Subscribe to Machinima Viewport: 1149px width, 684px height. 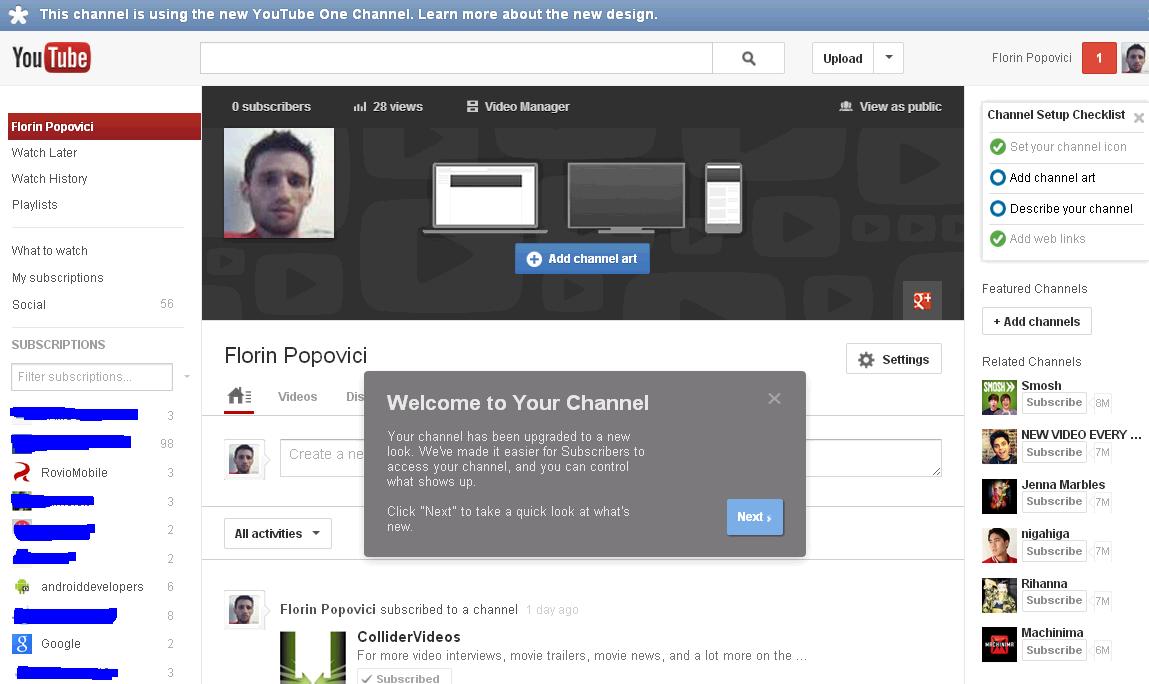(1054, 650)
